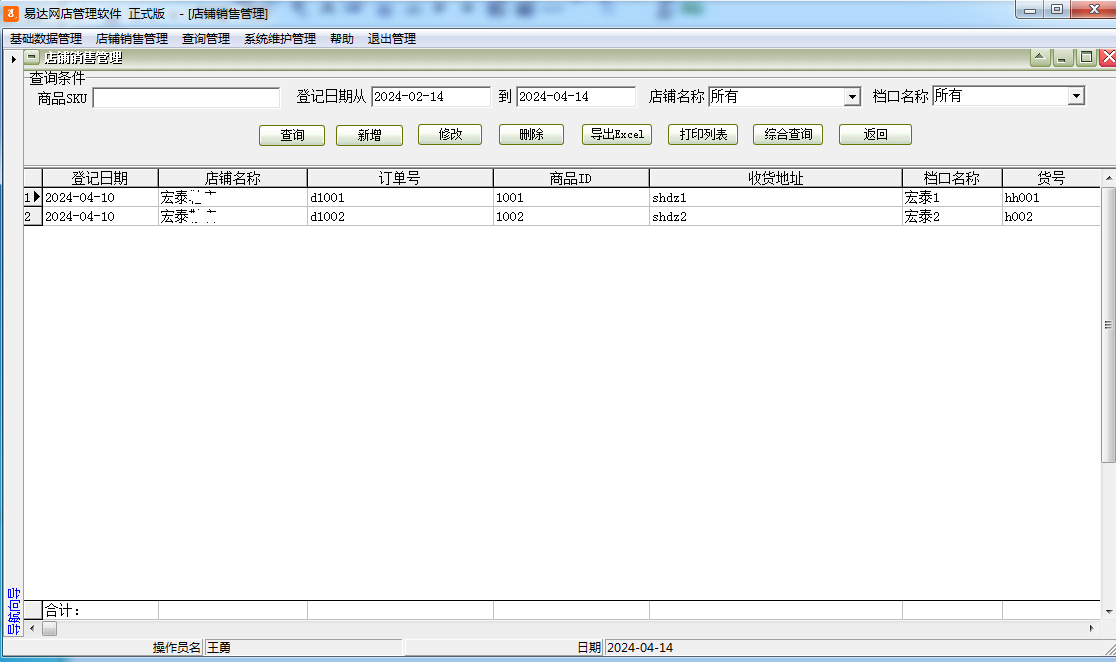Minimize the inner 店铺销售管理 window
1116x662 pixels.
point(1063,58)
